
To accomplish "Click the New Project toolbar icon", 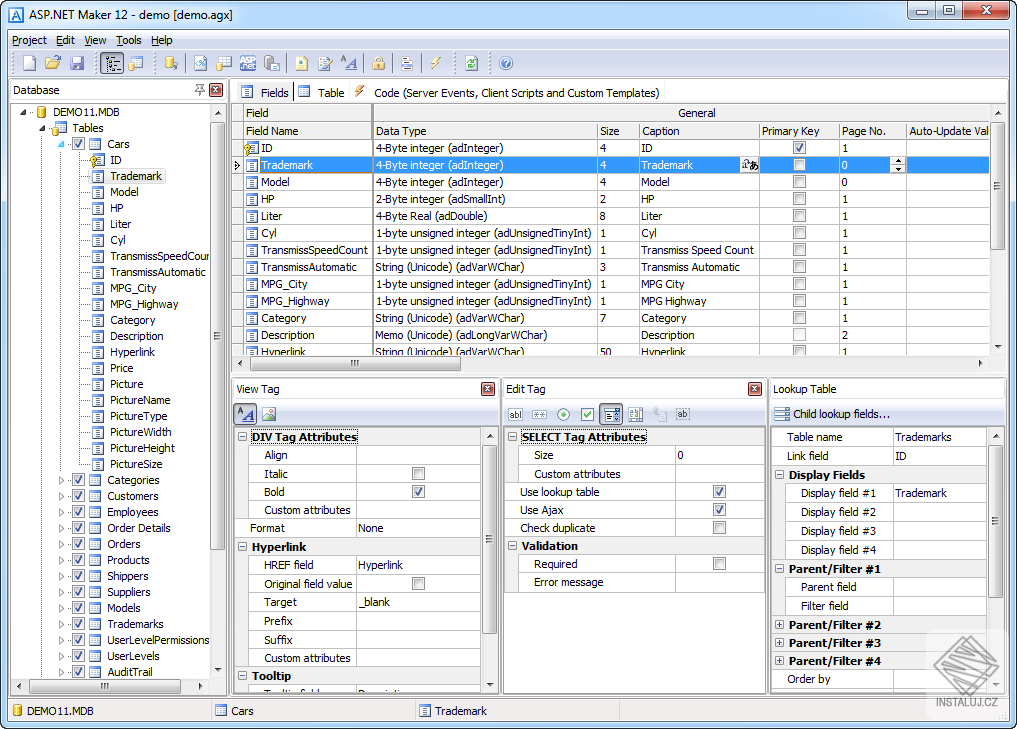I will (x=29, y=63).
